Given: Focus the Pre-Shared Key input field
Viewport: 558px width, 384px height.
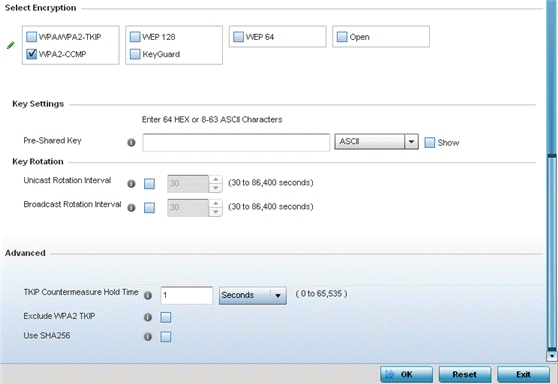Looking at the screenshot, I should click(x=236, y=143).
